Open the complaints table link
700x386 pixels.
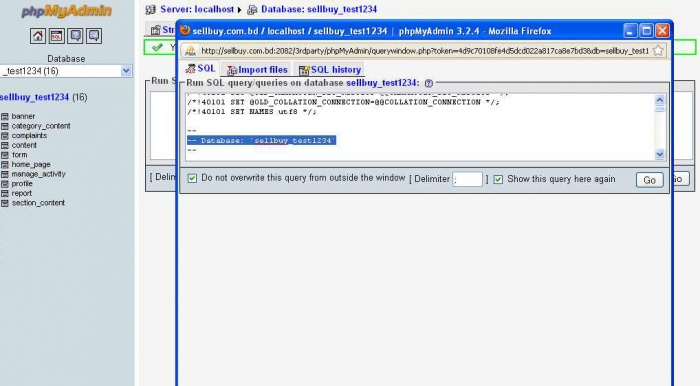pos(29,136)
